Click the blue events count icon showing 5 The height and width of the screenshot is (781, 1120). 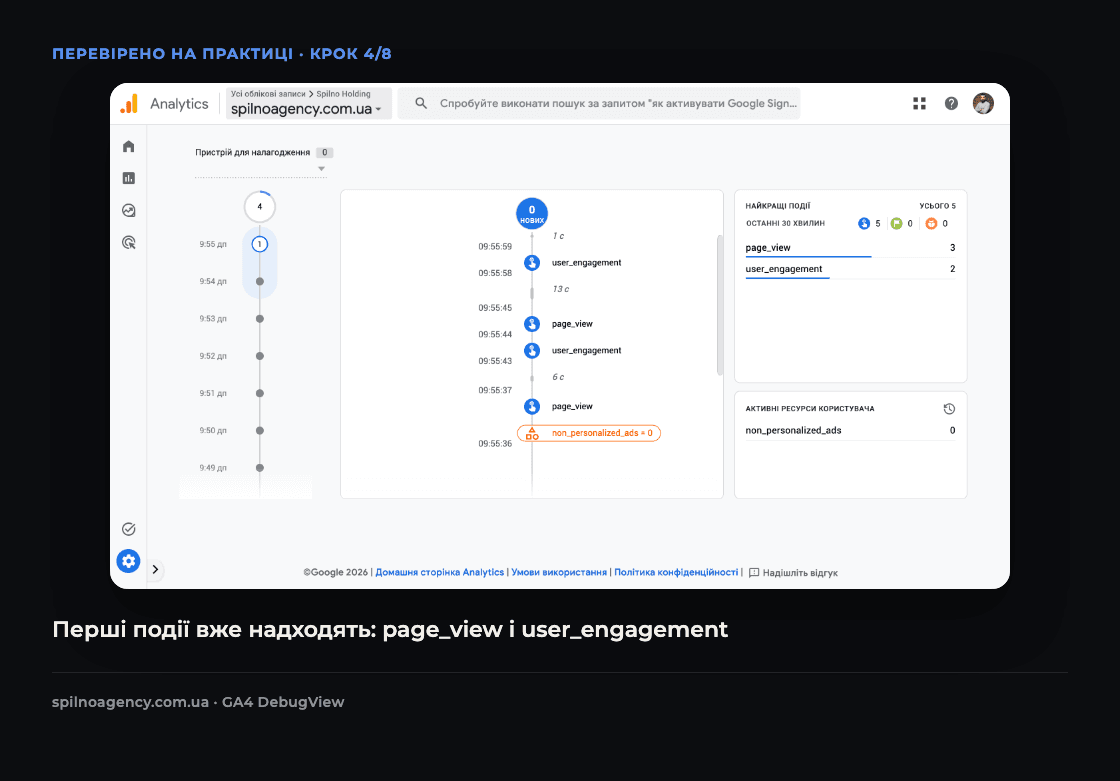864,224
